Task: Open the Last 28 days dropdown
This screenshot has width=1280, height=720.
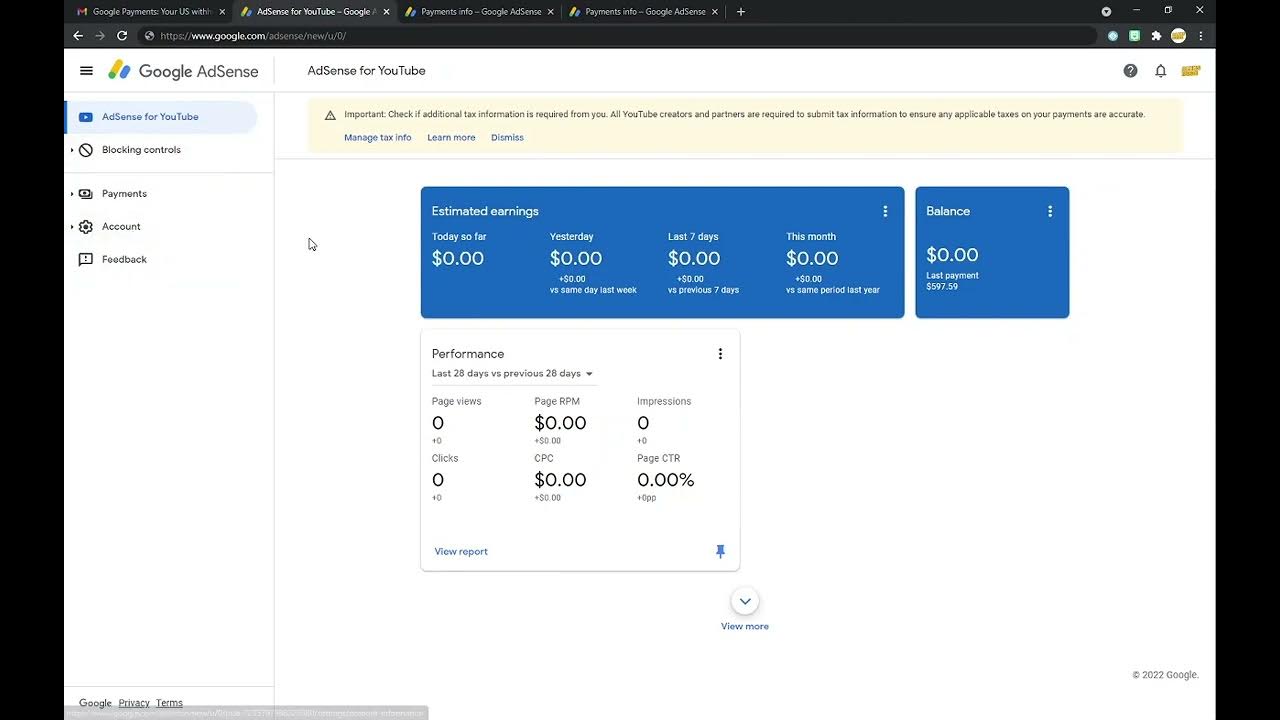Action: pos(512,374)
